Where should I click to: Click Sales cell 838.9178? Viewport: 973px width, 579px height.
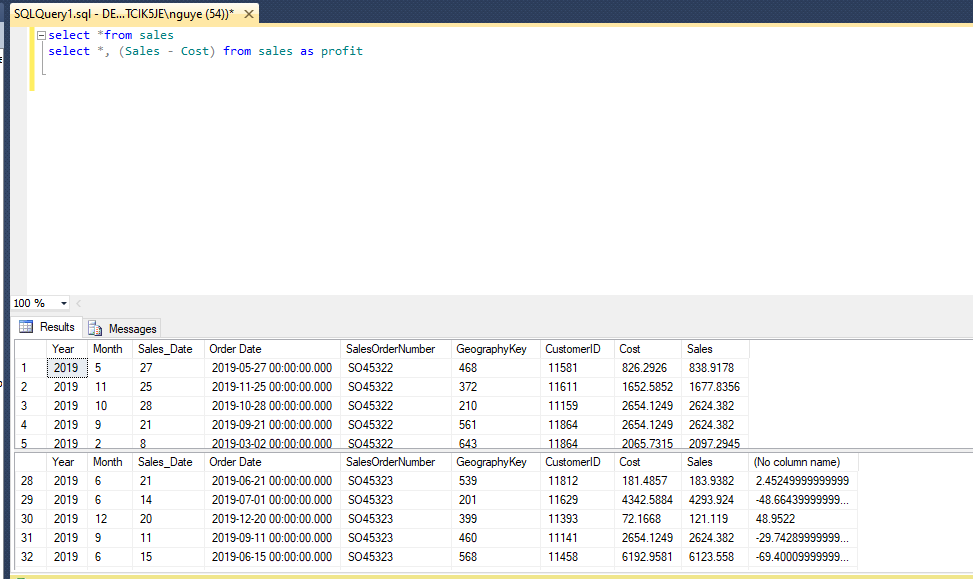coord(715,368)
